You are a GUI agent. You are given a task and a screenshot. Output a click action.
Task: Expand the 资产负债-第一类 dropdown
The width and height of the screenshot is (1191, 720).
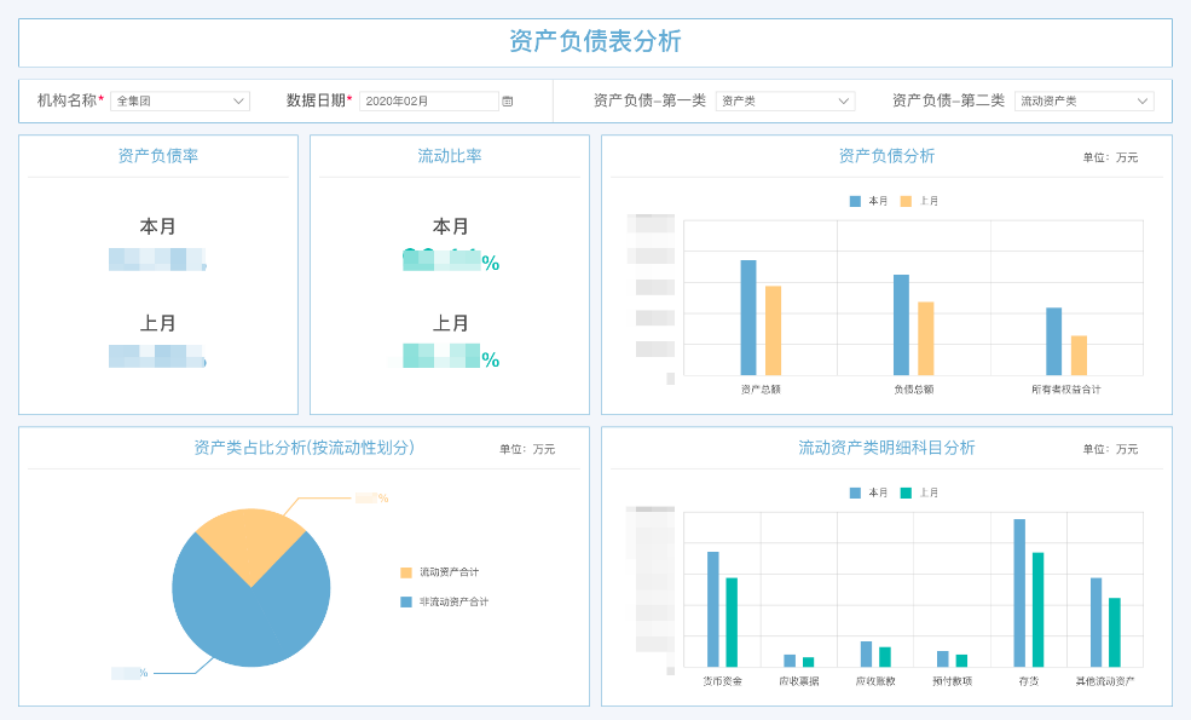pos(785,101)
